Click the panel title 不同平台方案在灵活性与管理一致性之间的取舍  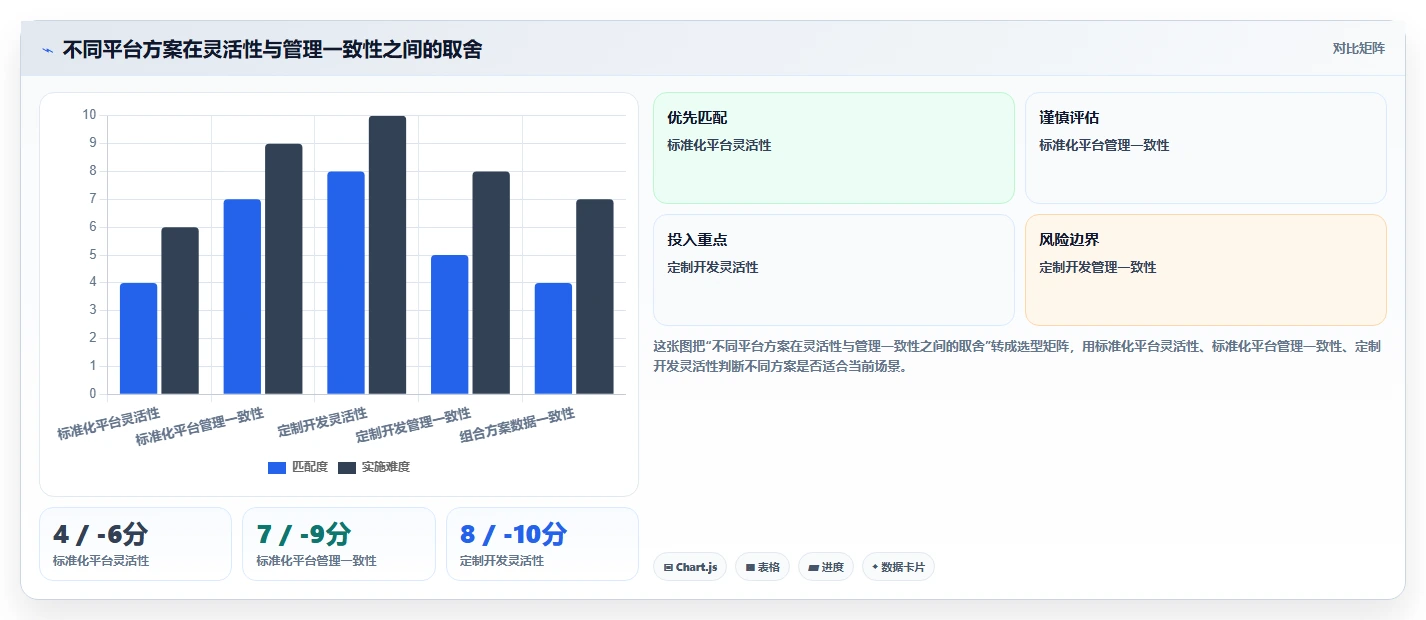coord(272,49)
